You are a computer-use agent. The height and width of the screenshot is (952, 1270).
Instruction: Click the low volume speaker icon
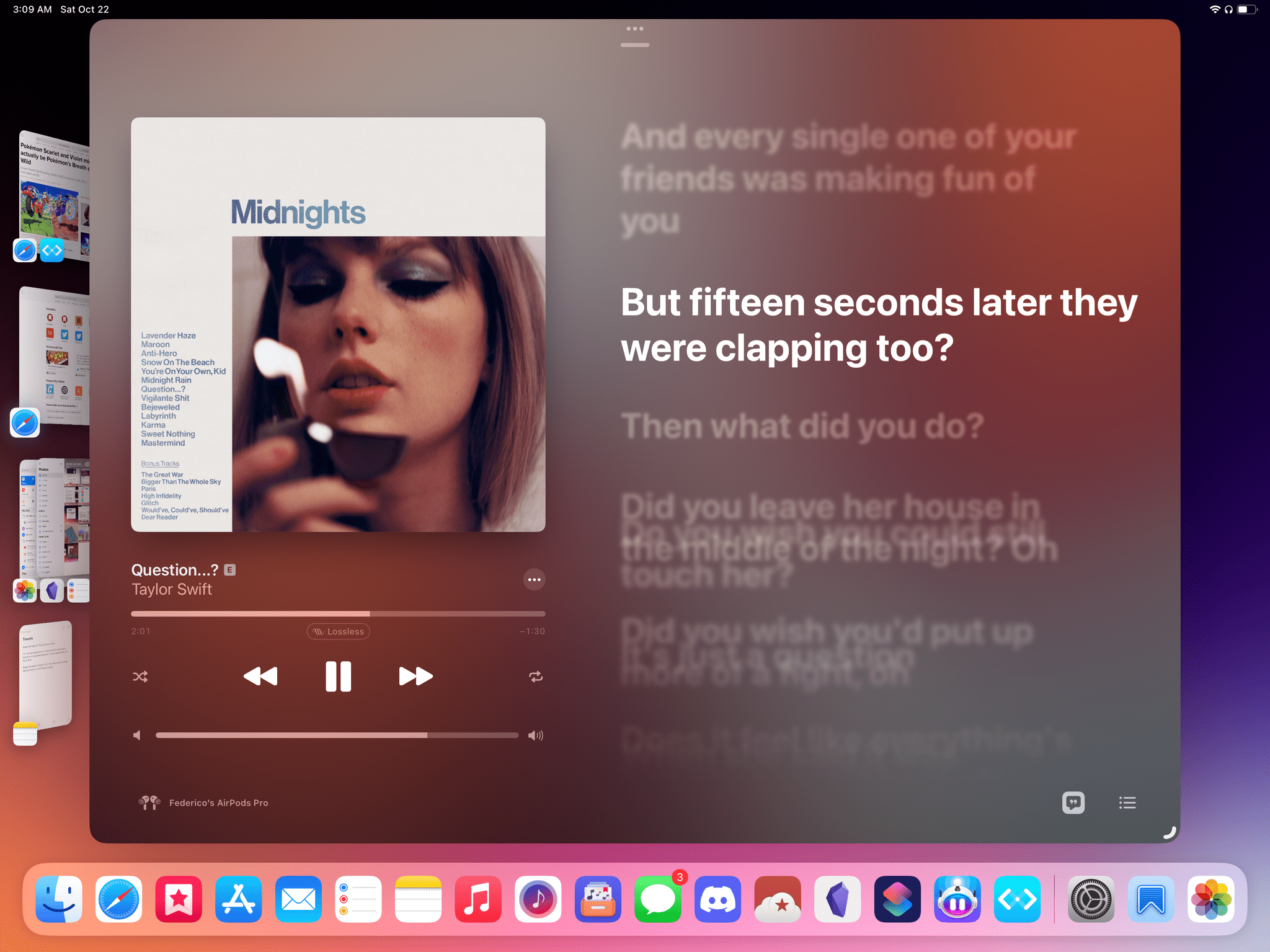point(137,735)
